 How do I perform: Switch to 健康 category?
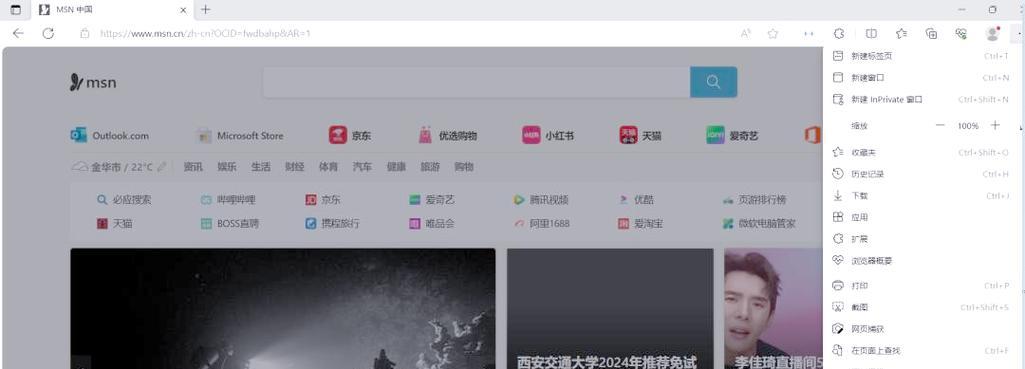[396, 167]
